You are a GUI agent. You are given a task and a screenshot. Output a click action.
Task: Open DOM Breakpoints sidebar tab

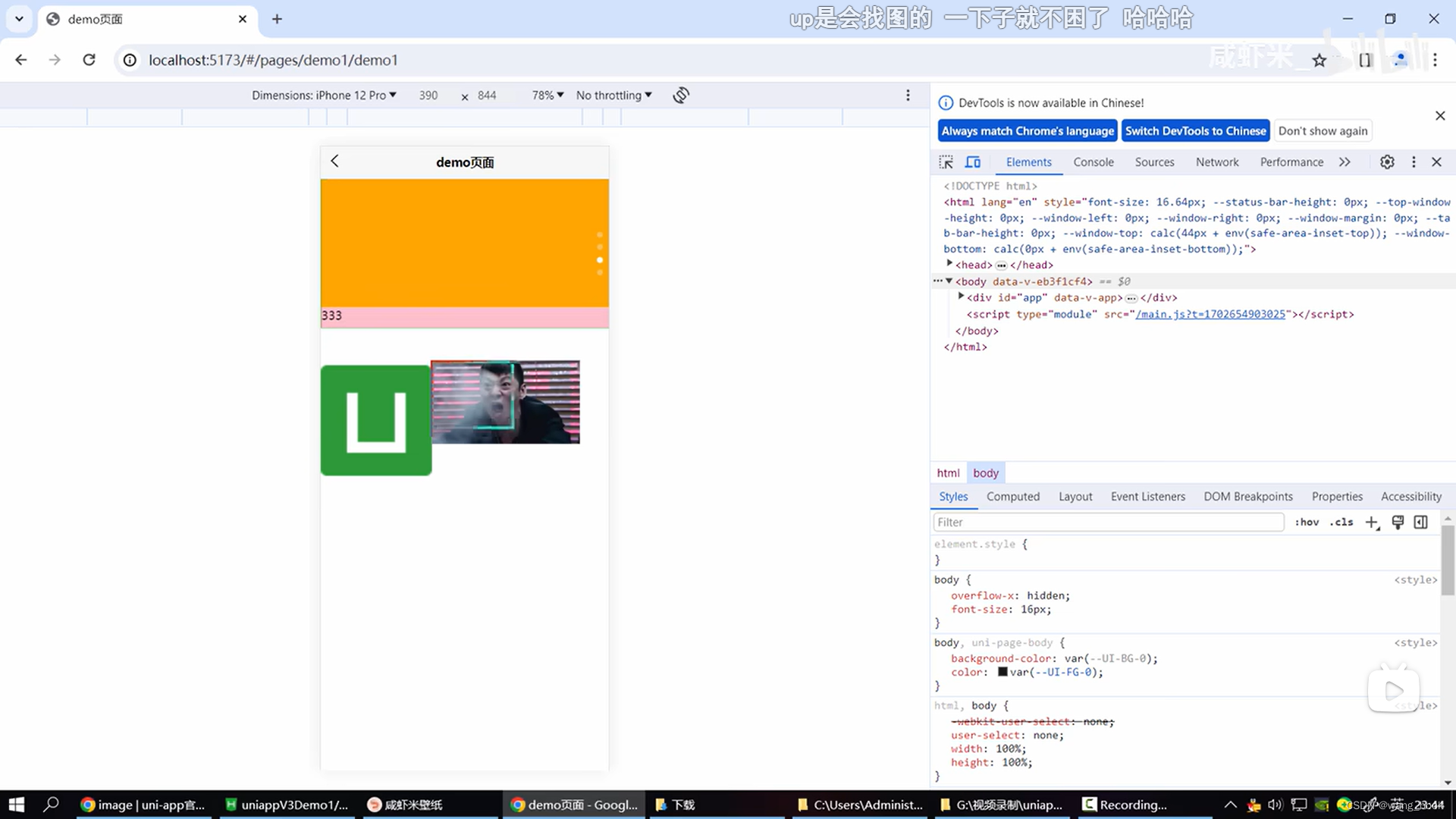click(1248, 496)
